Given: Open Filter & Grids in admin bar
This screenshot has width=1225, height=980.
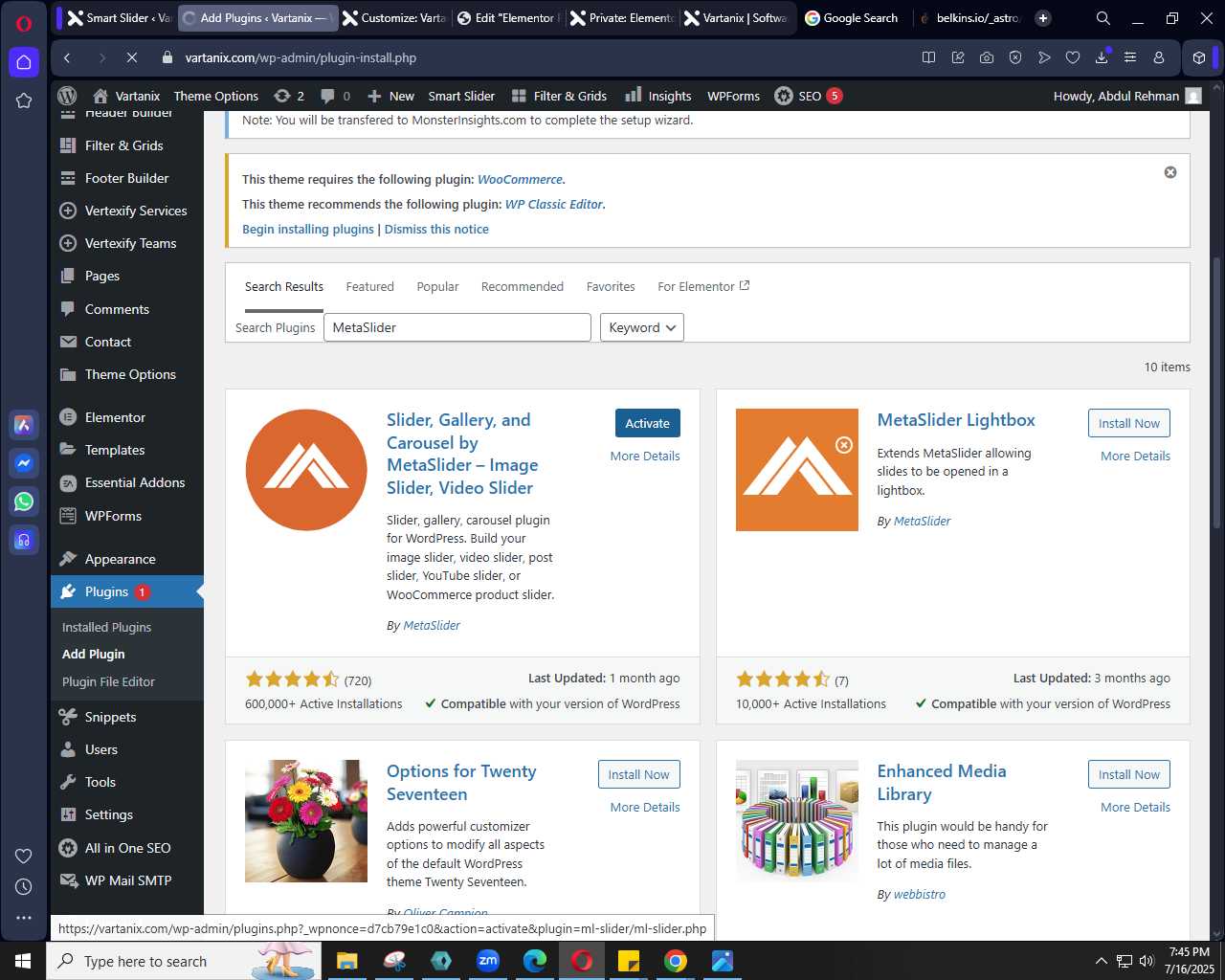Looking at the screenshot, I should point(559,96).
